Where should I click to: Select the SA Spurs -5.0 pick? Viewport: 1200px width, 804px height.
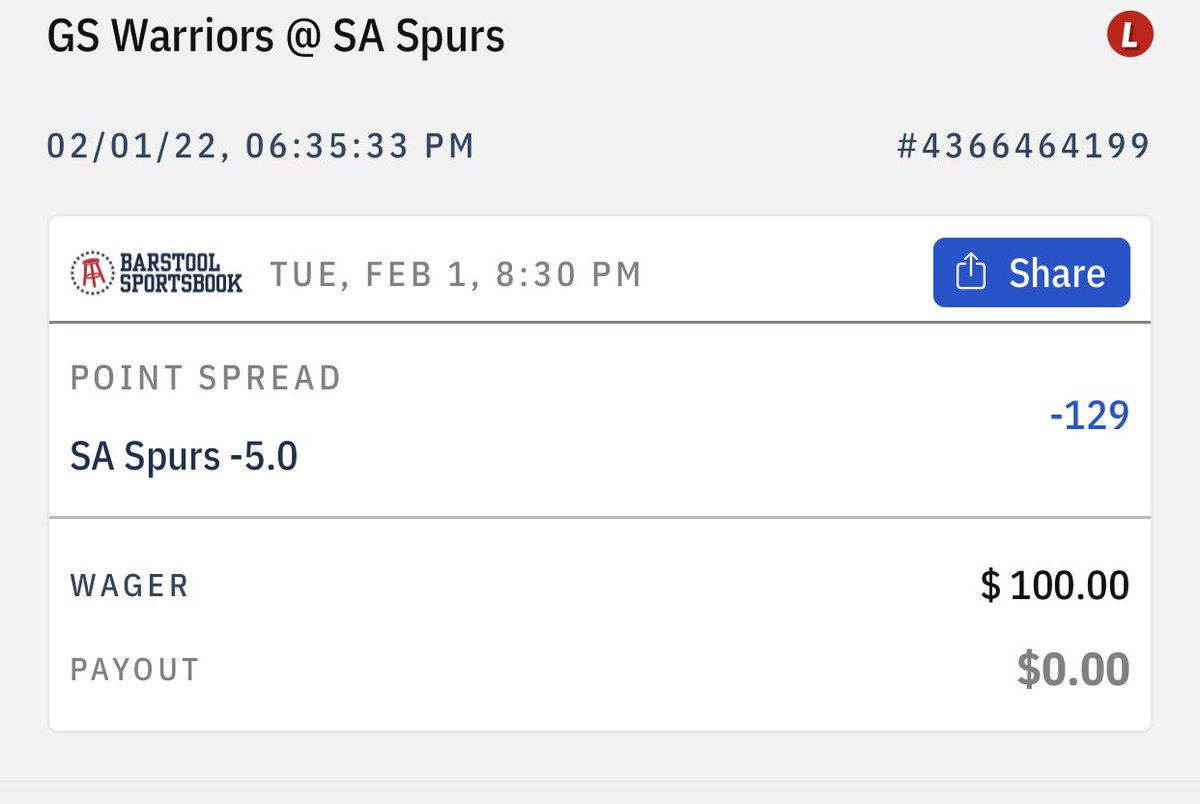click(x=184, y=457)
